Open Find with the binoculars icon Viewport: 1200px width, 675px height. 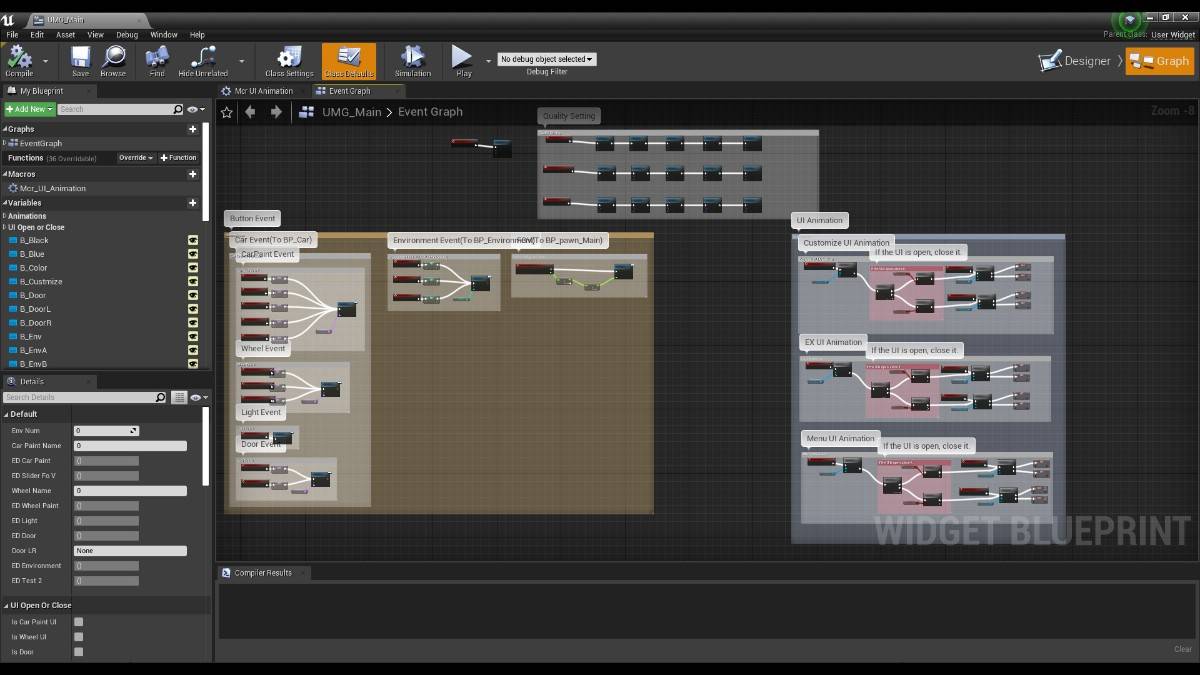click(x=157, y=57)
